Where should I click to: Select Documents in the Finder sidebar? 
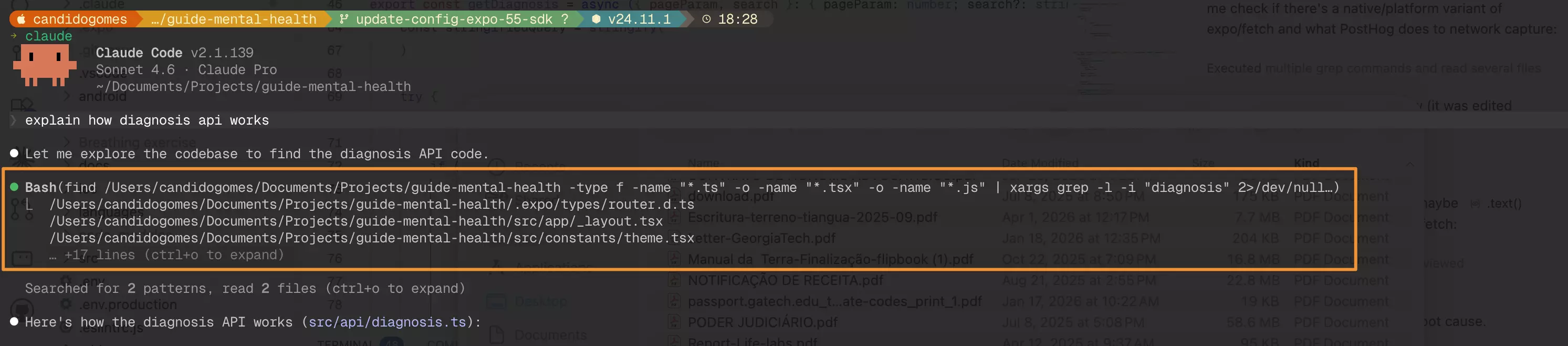point(550,335)
